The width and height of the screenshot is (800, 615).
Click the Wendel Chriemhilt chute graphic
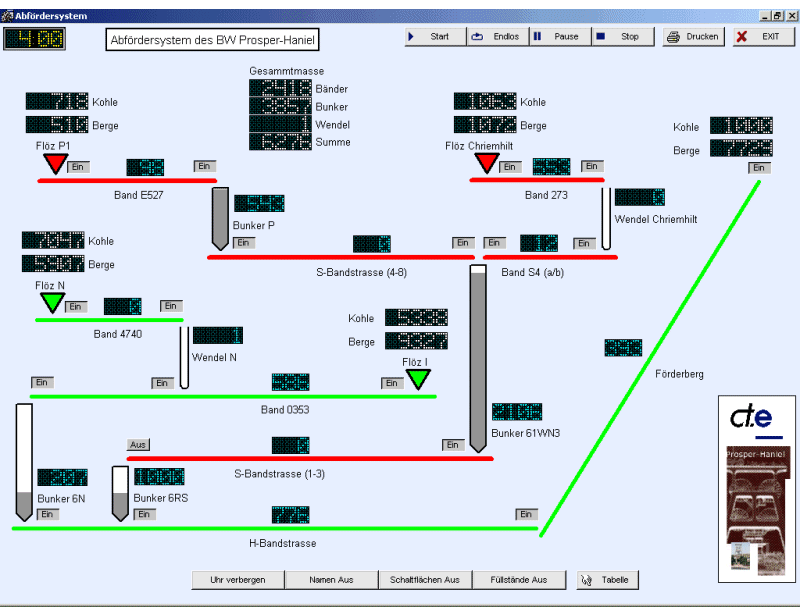pos(606,219)
